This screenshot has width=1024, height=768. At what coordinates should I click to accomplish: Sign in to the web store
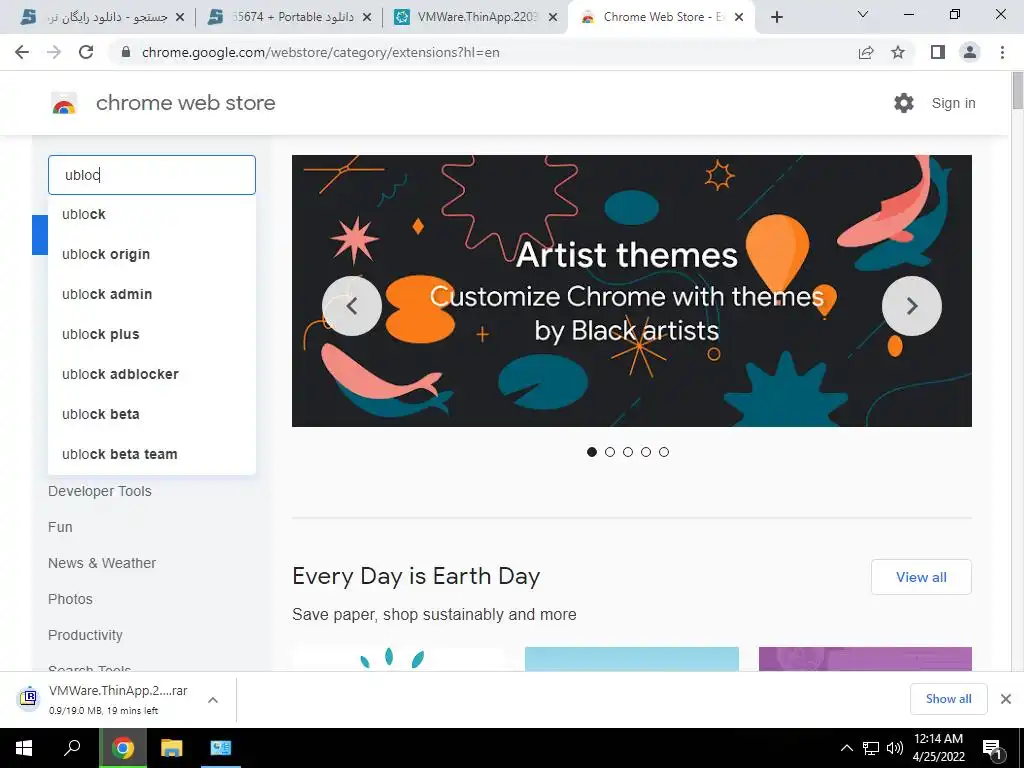coord(953,103)
